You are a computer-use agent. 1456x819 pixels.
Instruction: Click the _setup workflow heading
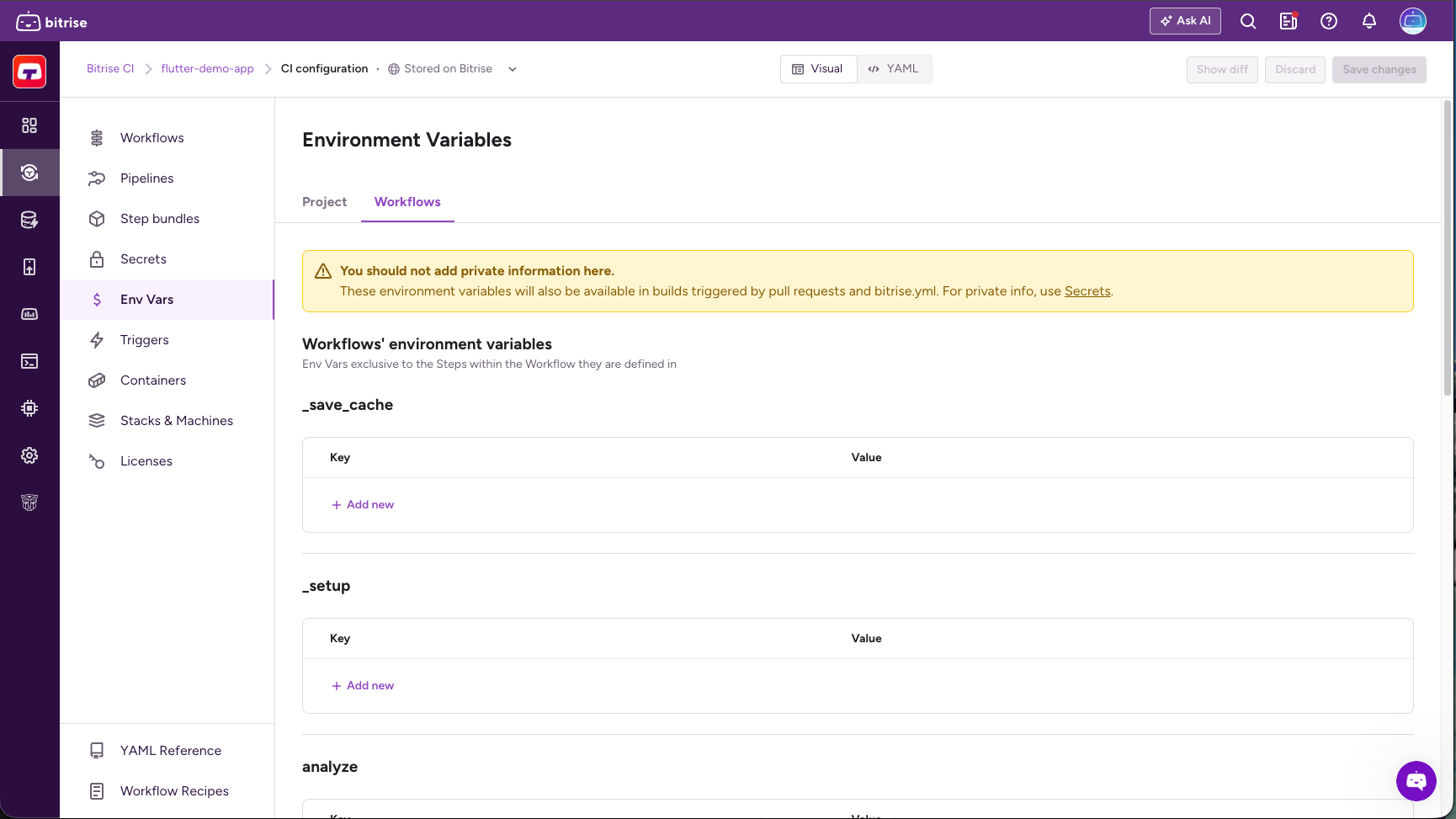point(326,586)
